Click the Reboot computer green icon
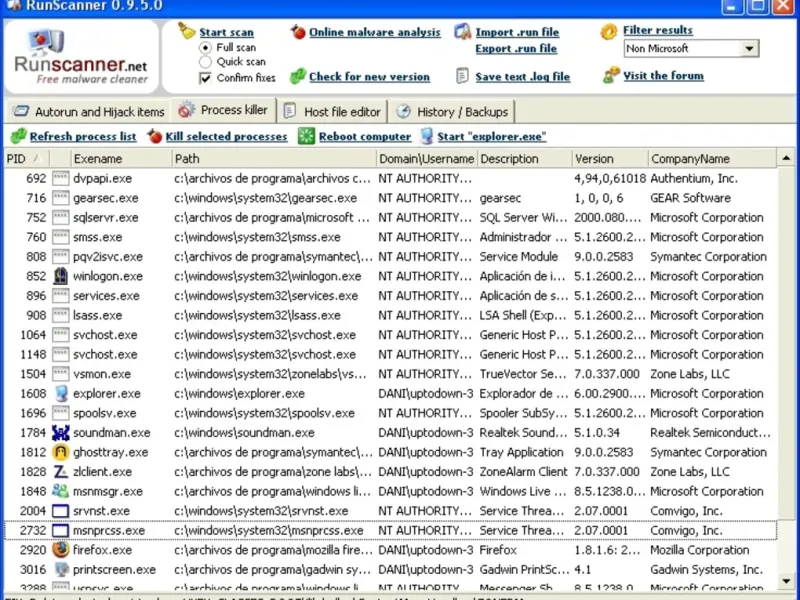Screen dimensions: 800x600 coord(306,136)
